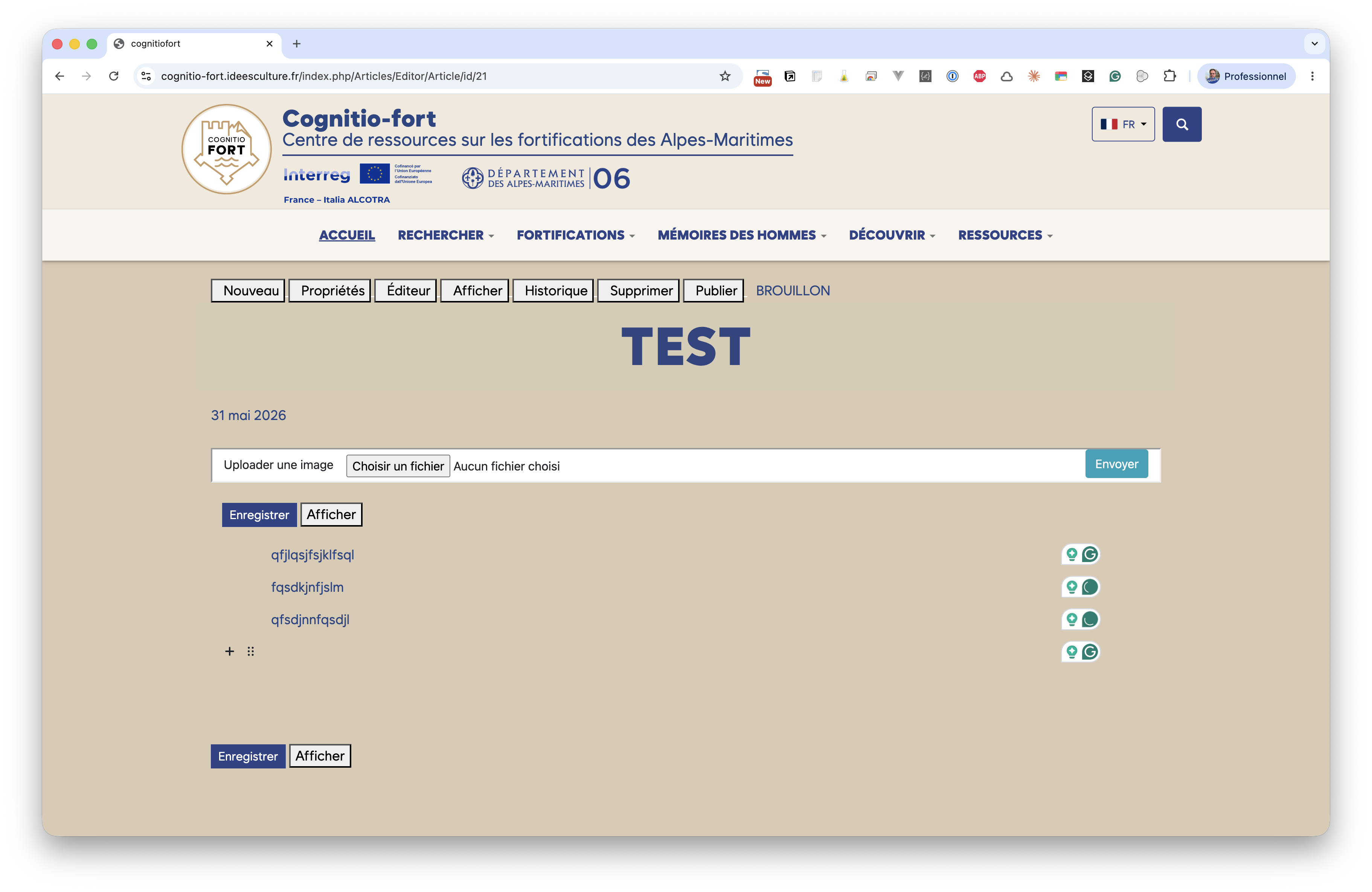Open the Propriétés tab
This screenshot has height=892, width=1372.
click(330, 290)
